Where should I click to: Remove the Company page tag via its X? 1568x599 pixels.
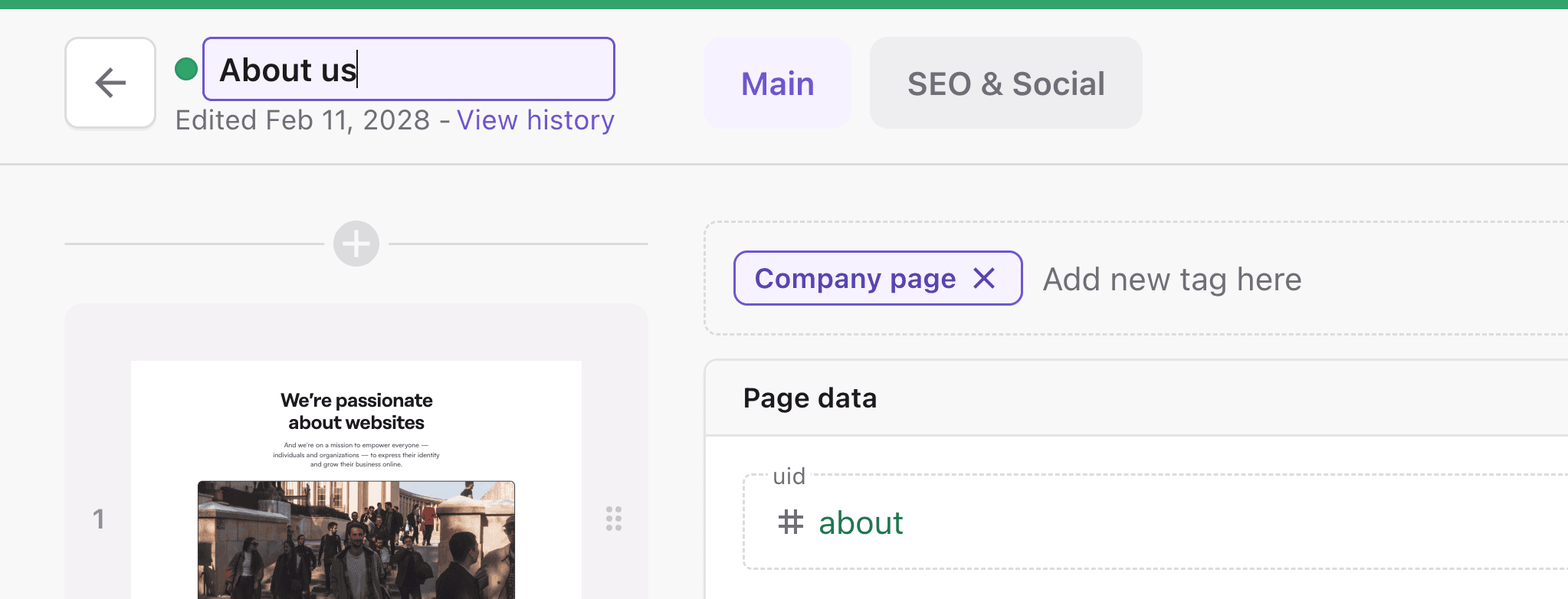point(986,279)
